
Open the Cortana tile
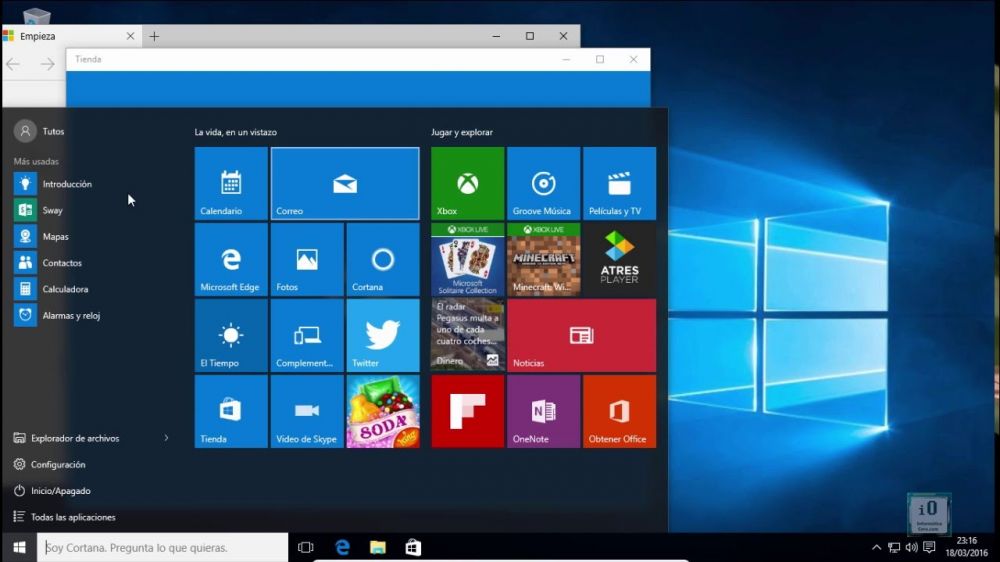383,260
